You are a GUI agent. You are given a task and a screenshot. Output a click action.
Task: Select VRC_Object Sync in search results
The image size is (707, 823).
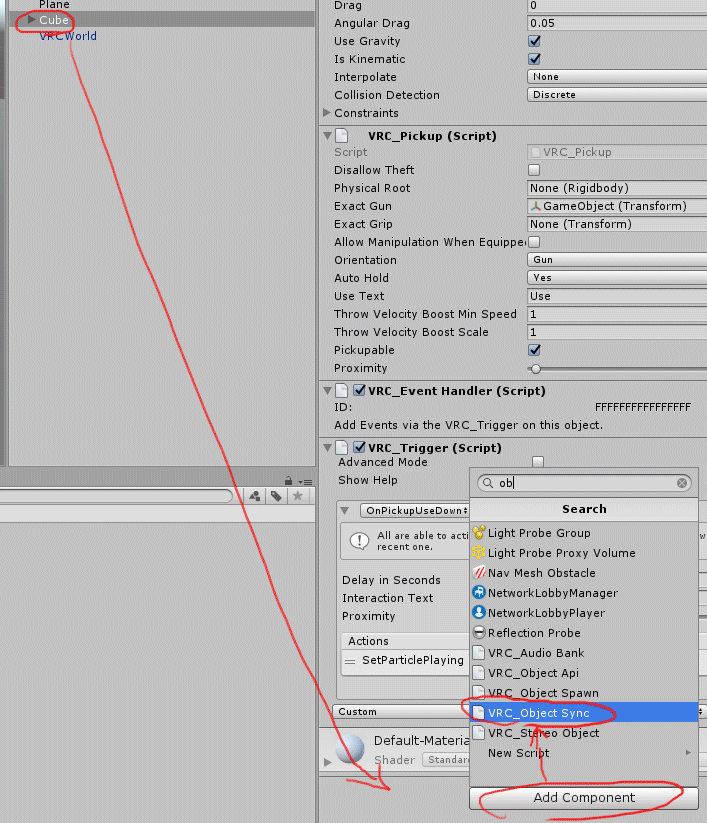584,712
